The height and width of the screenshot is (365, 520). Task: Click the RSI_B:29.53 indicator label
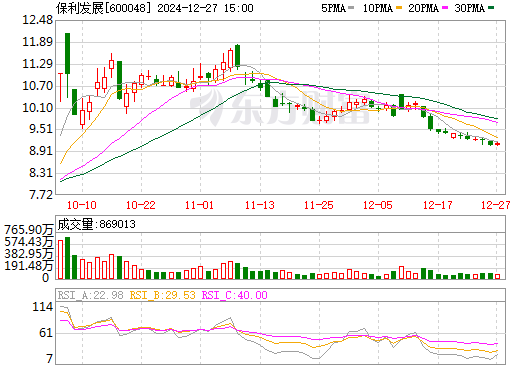point(162,295)
